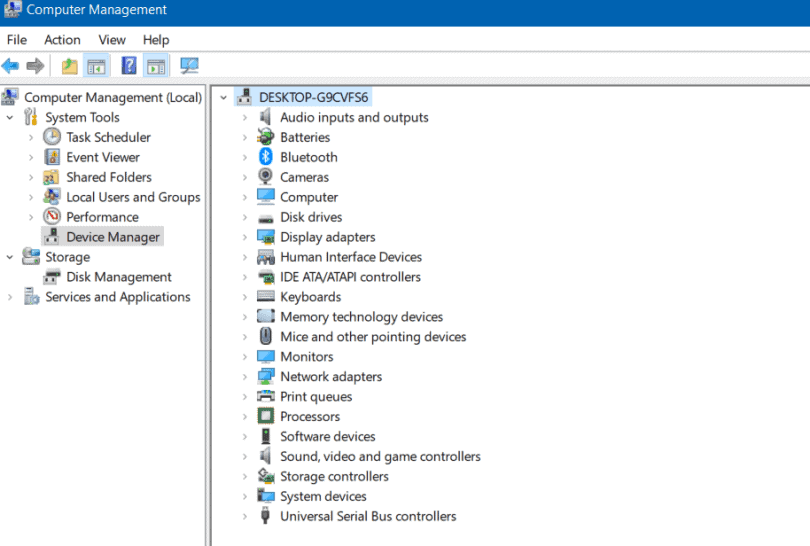Expand the Network adapters chevron
Image resolution: width=810 pixels, height=546 pixels.
pyautogui.click(x=245, y=377)
